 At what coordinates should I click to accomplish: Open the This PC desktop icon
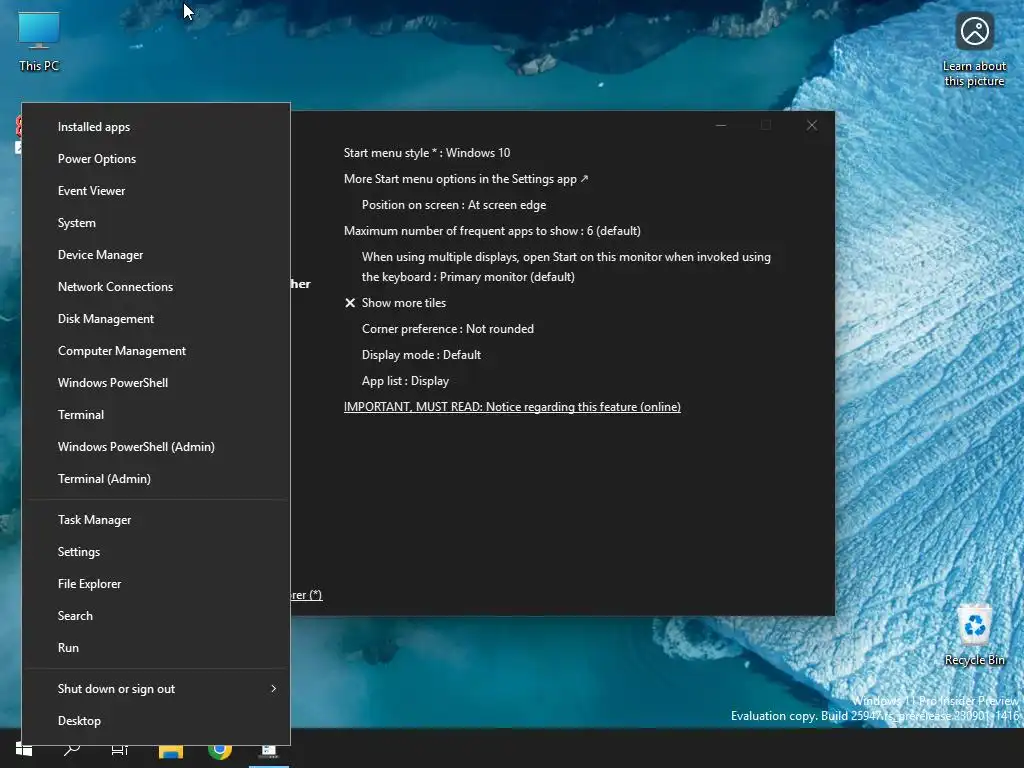tap(39, 41)
